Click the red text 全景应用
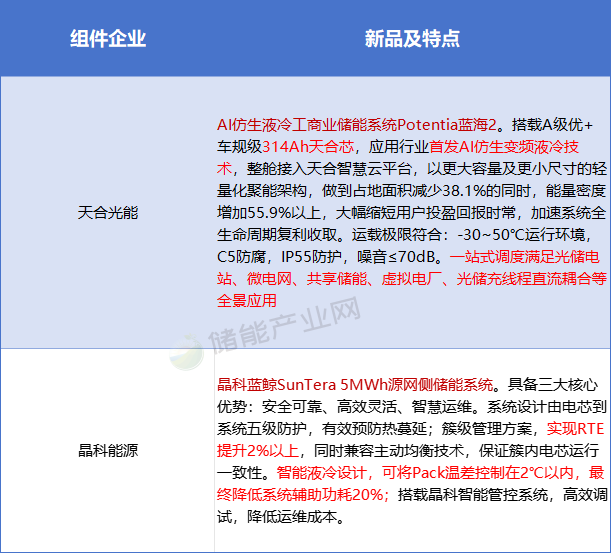 [247, 301]
